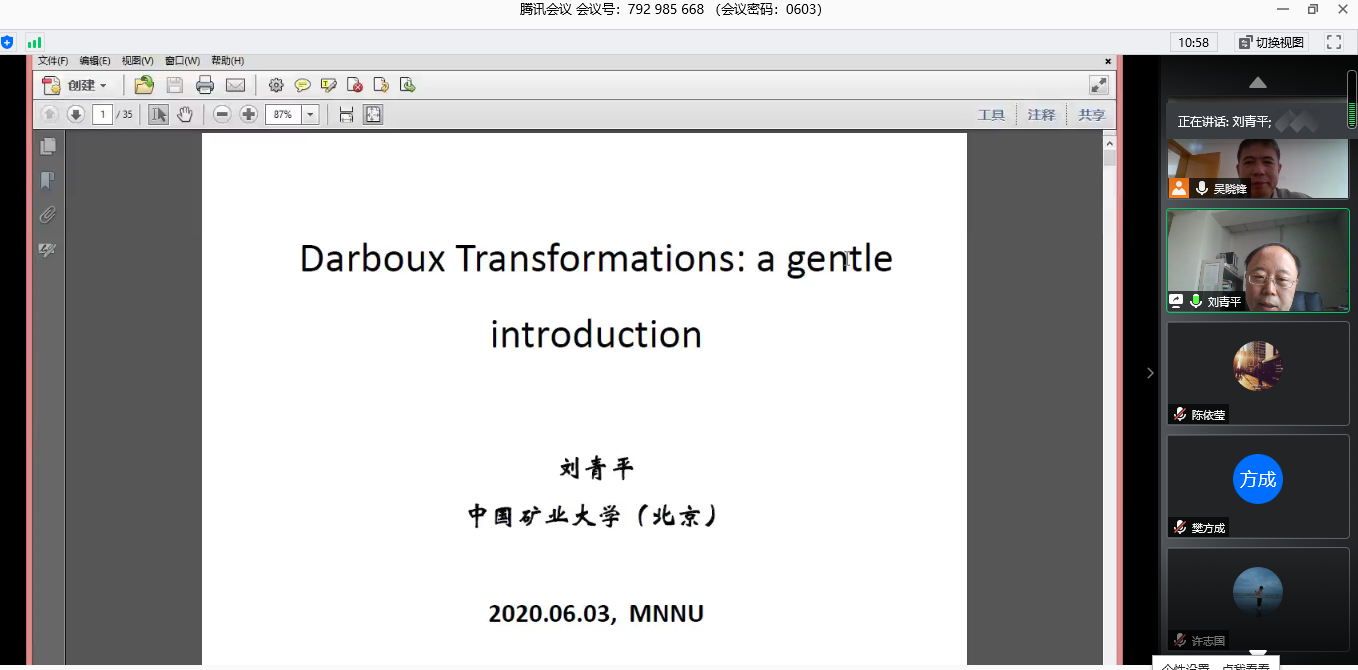Viewport: 1358px width, 670px height.
Task: Toggle fullscreen mode for the meeting window
Action: point(1333,42)
